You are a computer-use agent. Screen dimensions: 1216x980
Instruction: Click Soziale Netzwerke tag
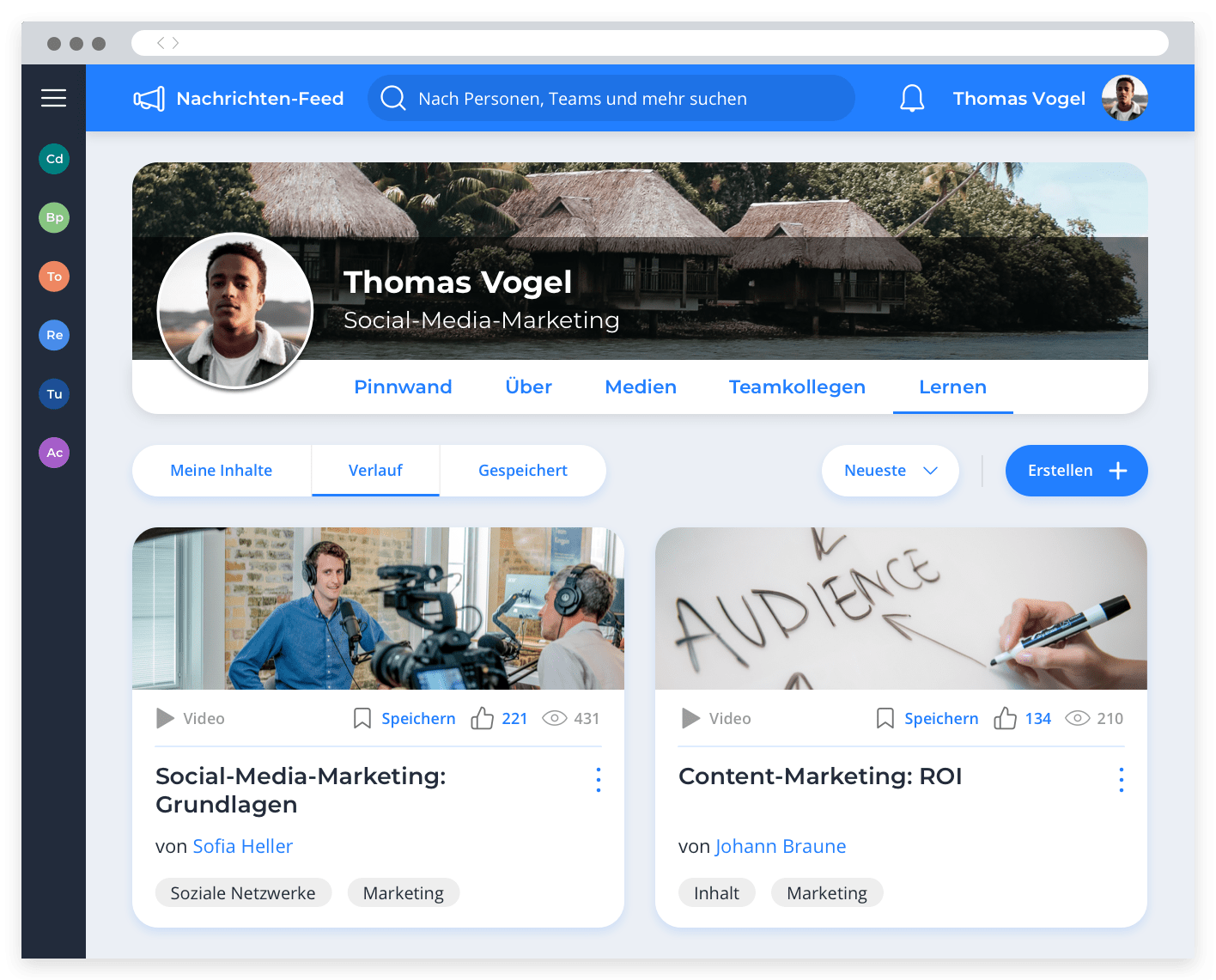(x=243, y=893)
